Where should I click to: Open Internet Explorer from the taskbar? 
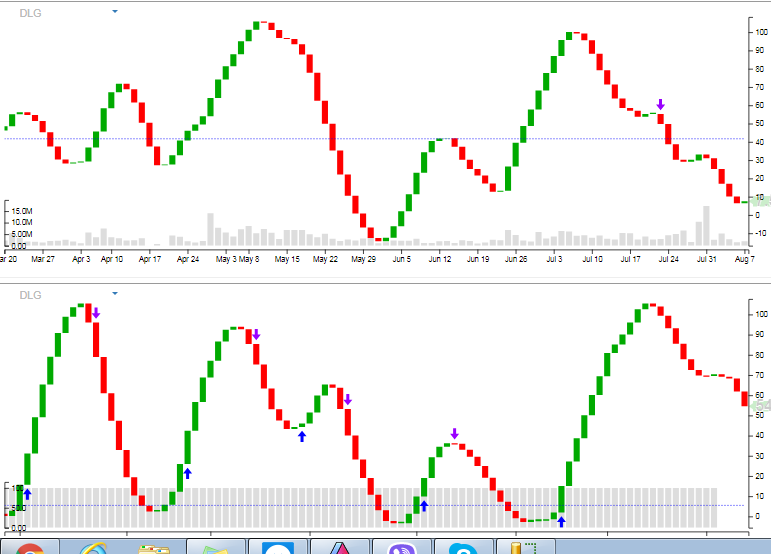92,547
